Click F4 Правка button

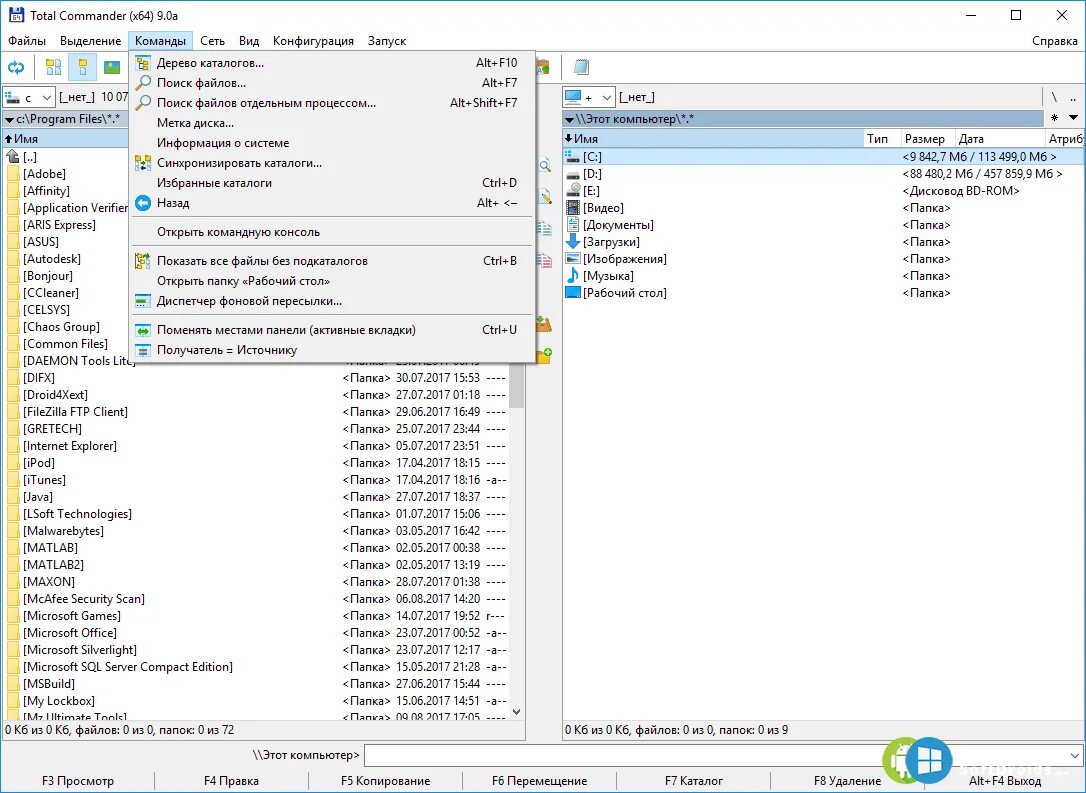[231, 781]
